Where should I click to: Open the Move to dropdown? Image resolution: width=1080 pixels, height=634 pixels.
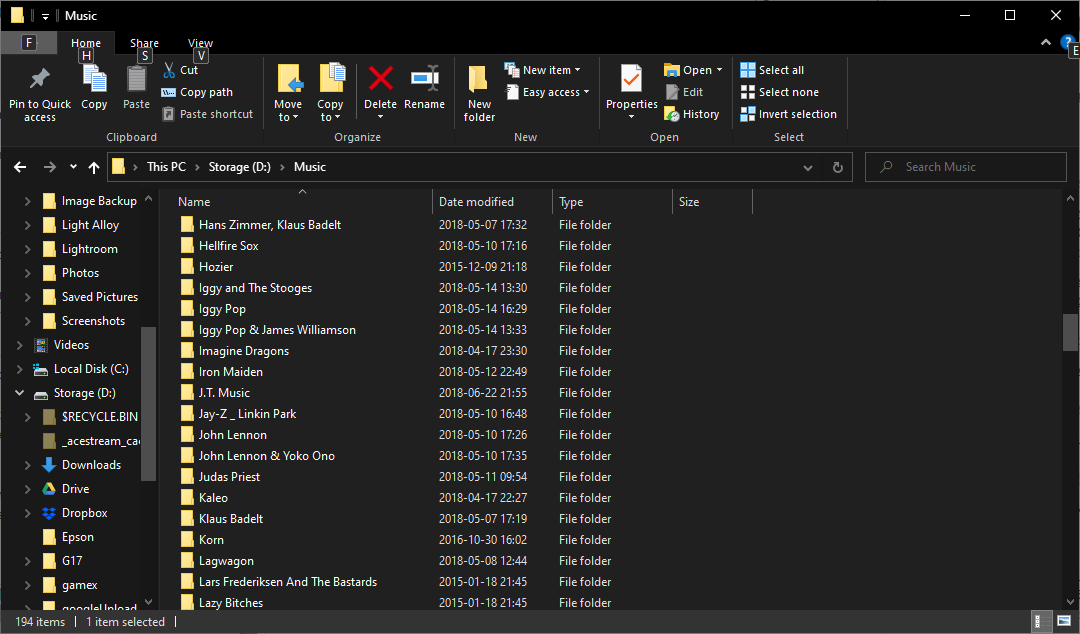pyautogui.click(x=288, y=110)
